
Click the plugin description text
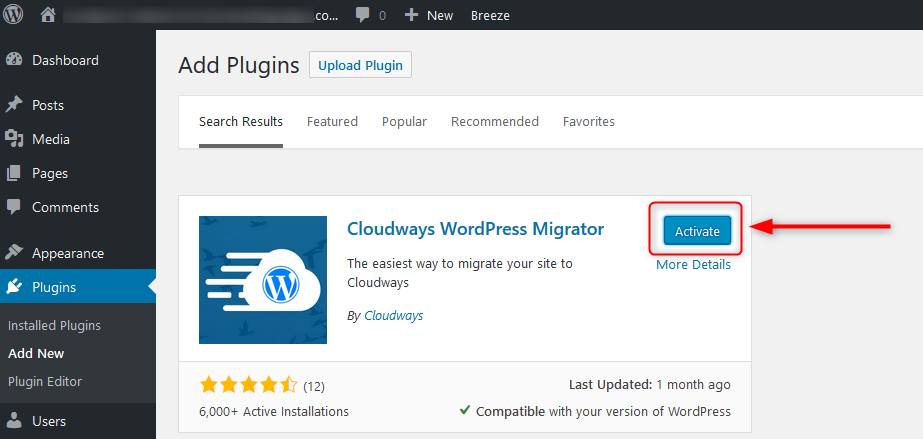pos(460,272)
